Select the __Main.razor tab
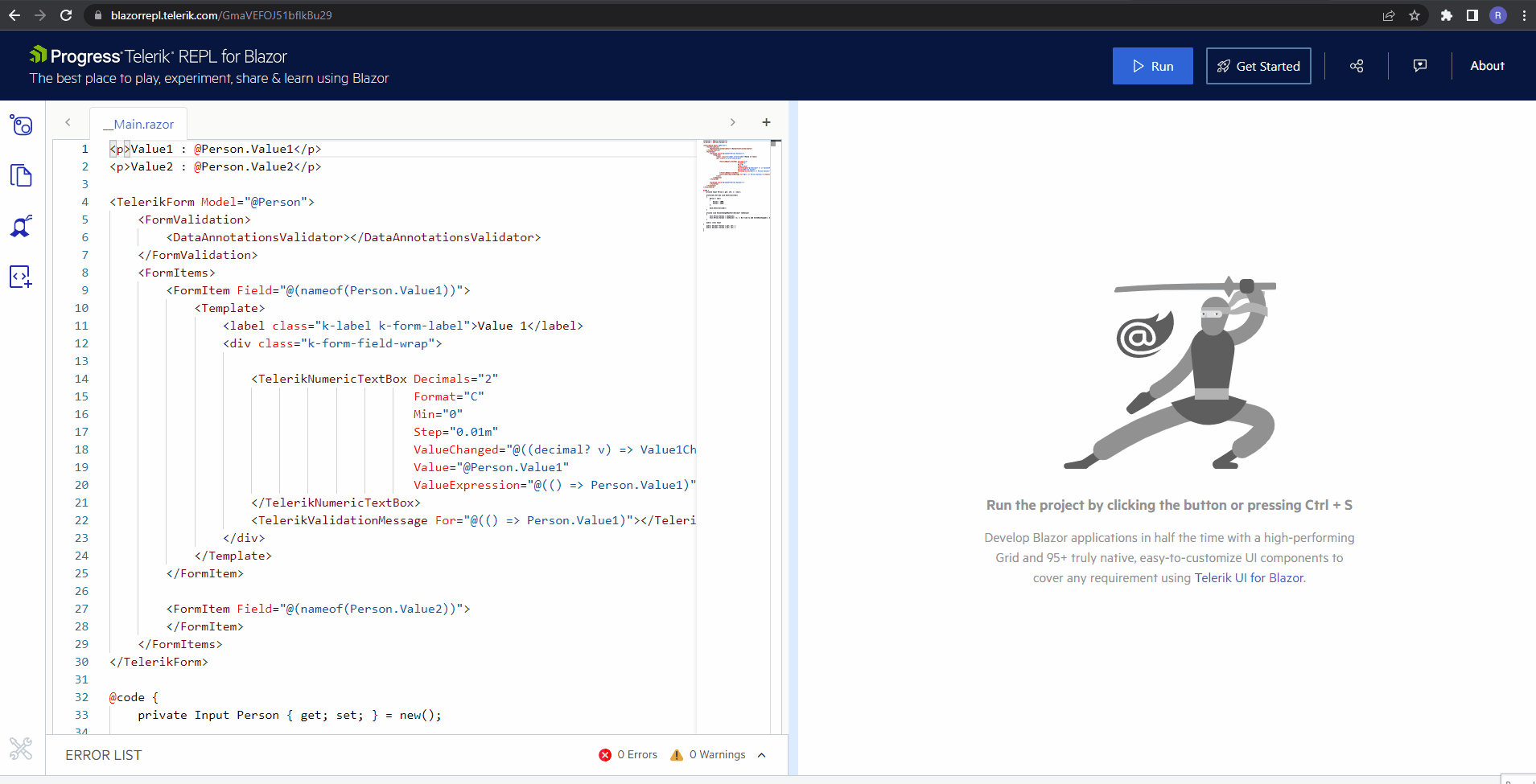1536x784 pixels. 138,124
